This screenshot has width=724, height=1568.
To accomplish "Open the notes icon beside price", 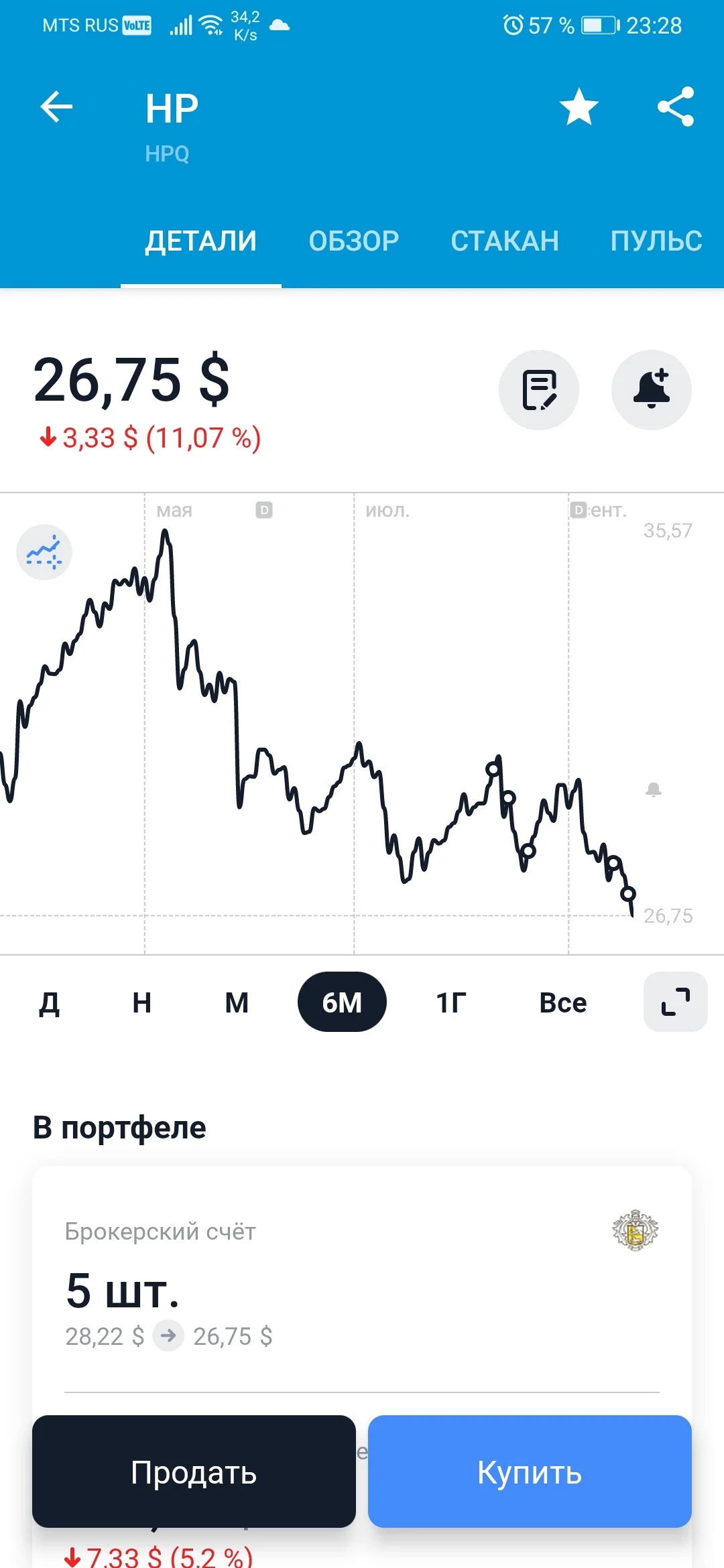I will 539,389.
